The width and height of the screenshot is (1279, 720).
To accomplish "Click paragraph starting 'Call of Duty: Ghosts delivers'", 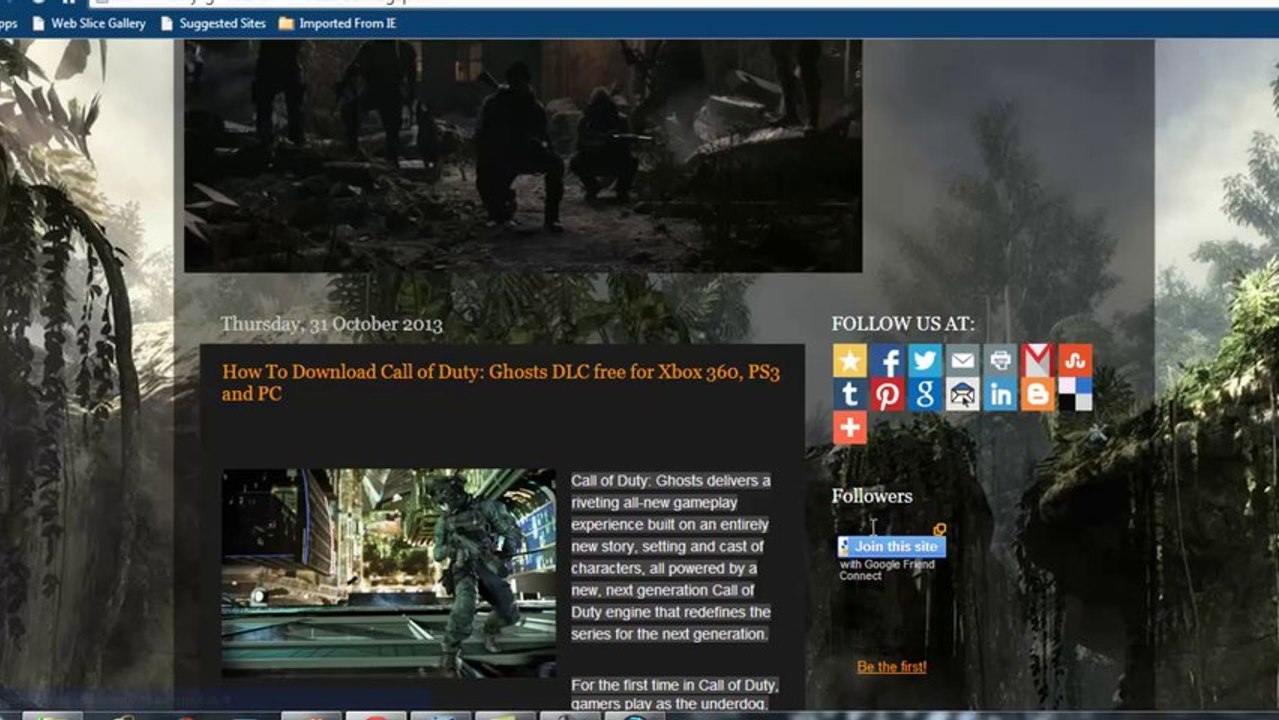I will click(x=671, y=557).
